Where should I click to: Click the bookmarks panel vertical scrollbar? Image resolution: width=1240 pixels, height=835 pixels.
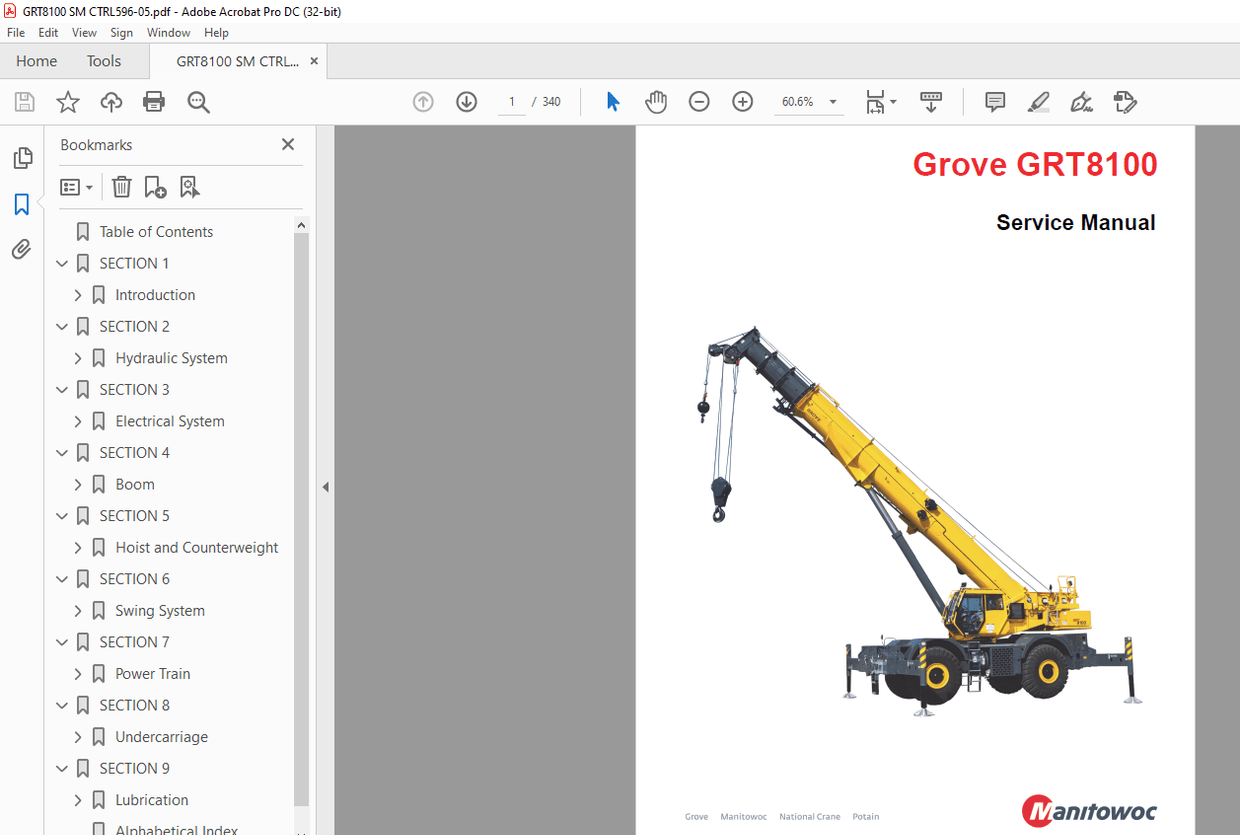pos(301,520)
